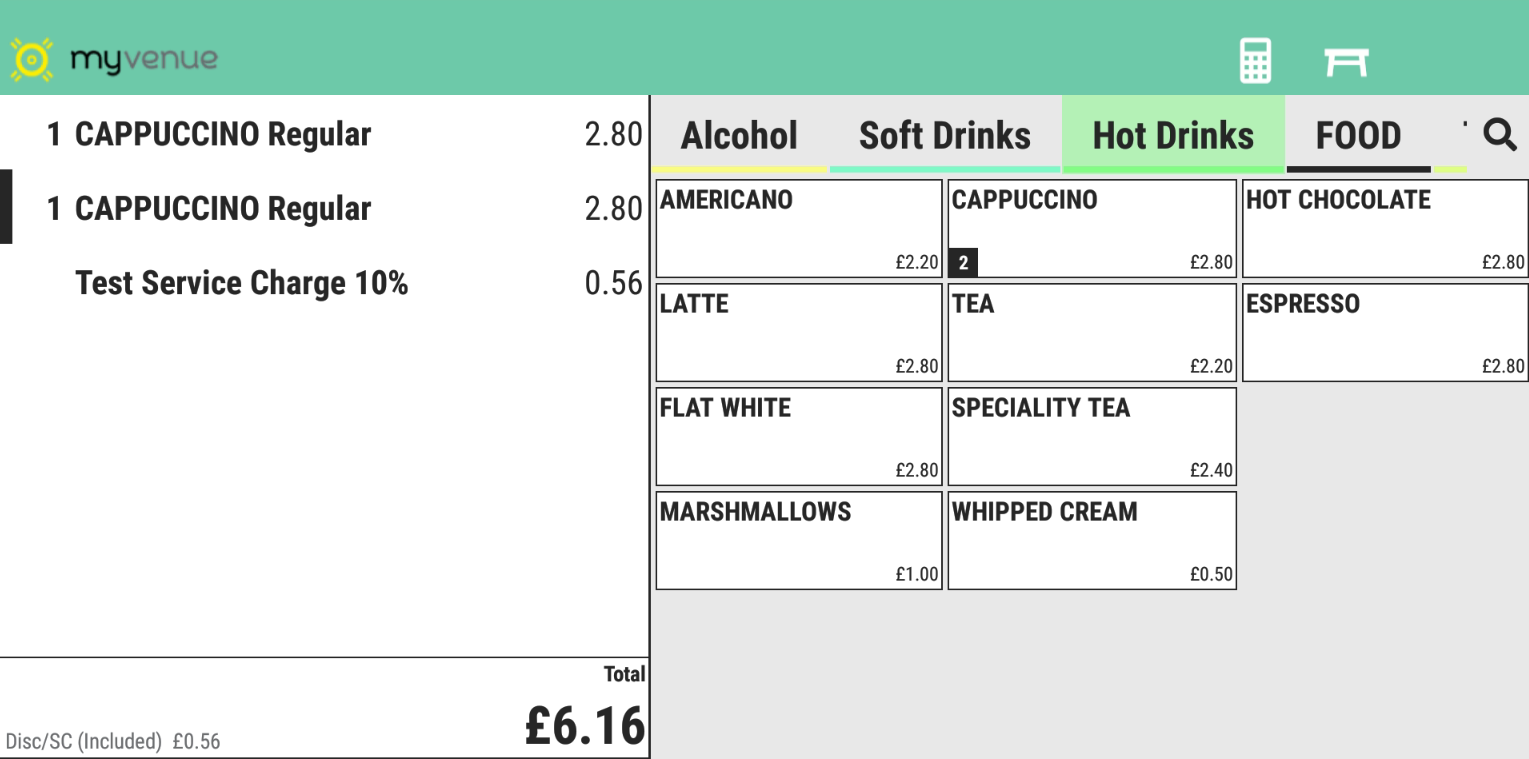Add an Americano to the order
1529x759 pixels.
point(799,228)
